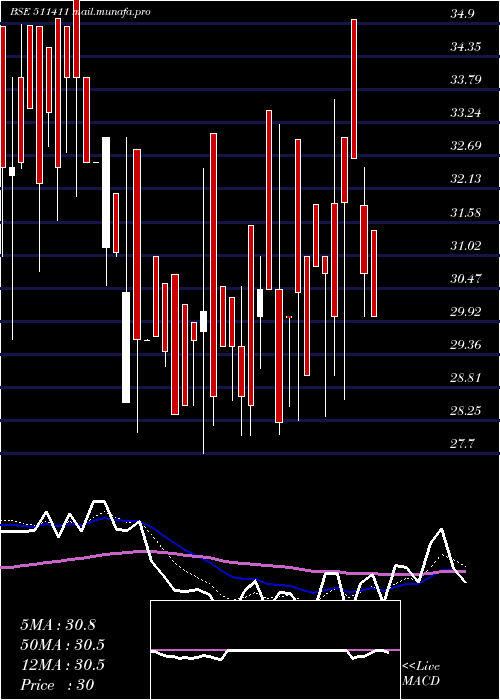Click the 28.81 price axis label

pos(466,378)
